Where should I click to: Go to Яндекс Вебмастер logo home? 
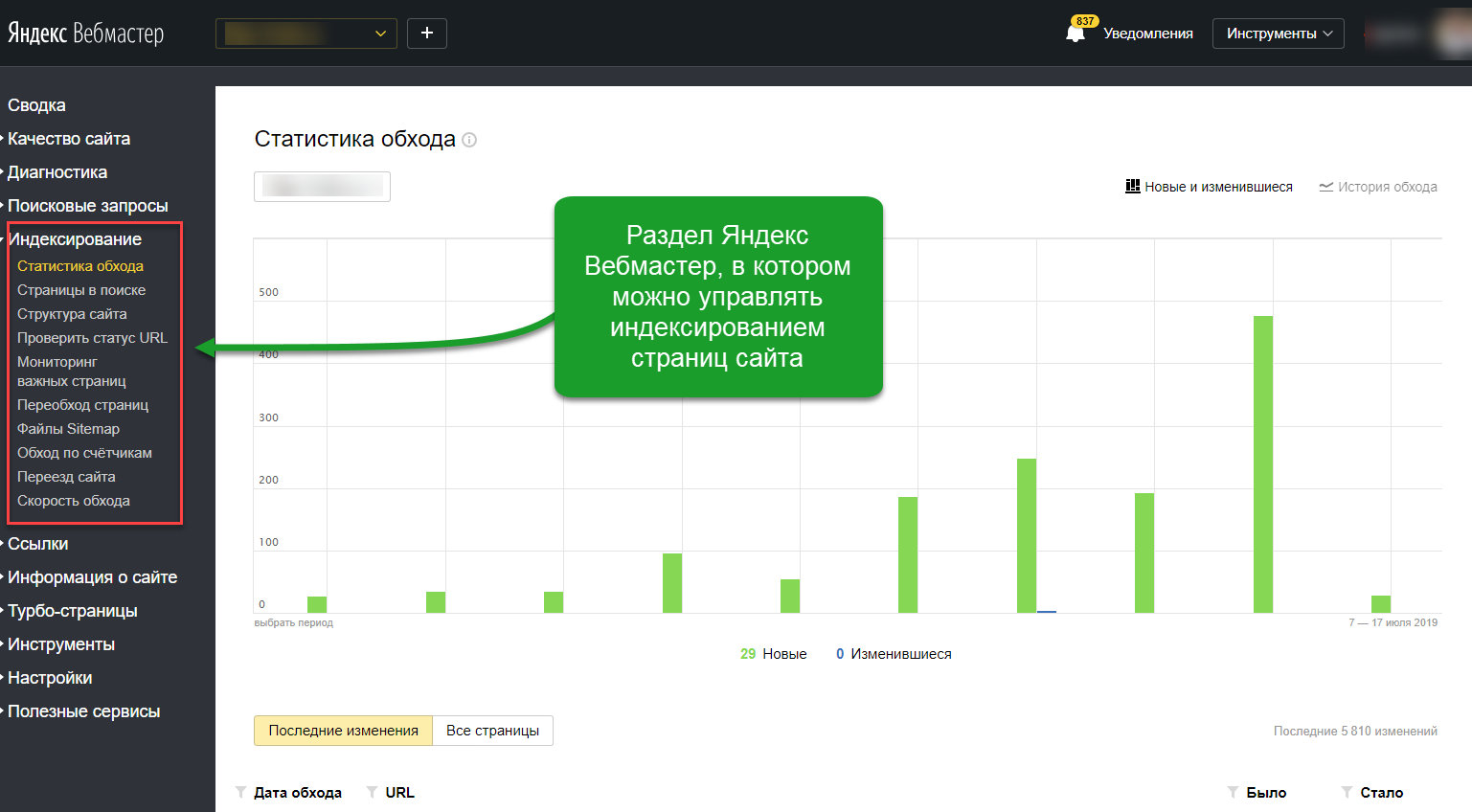click(85, 34)
